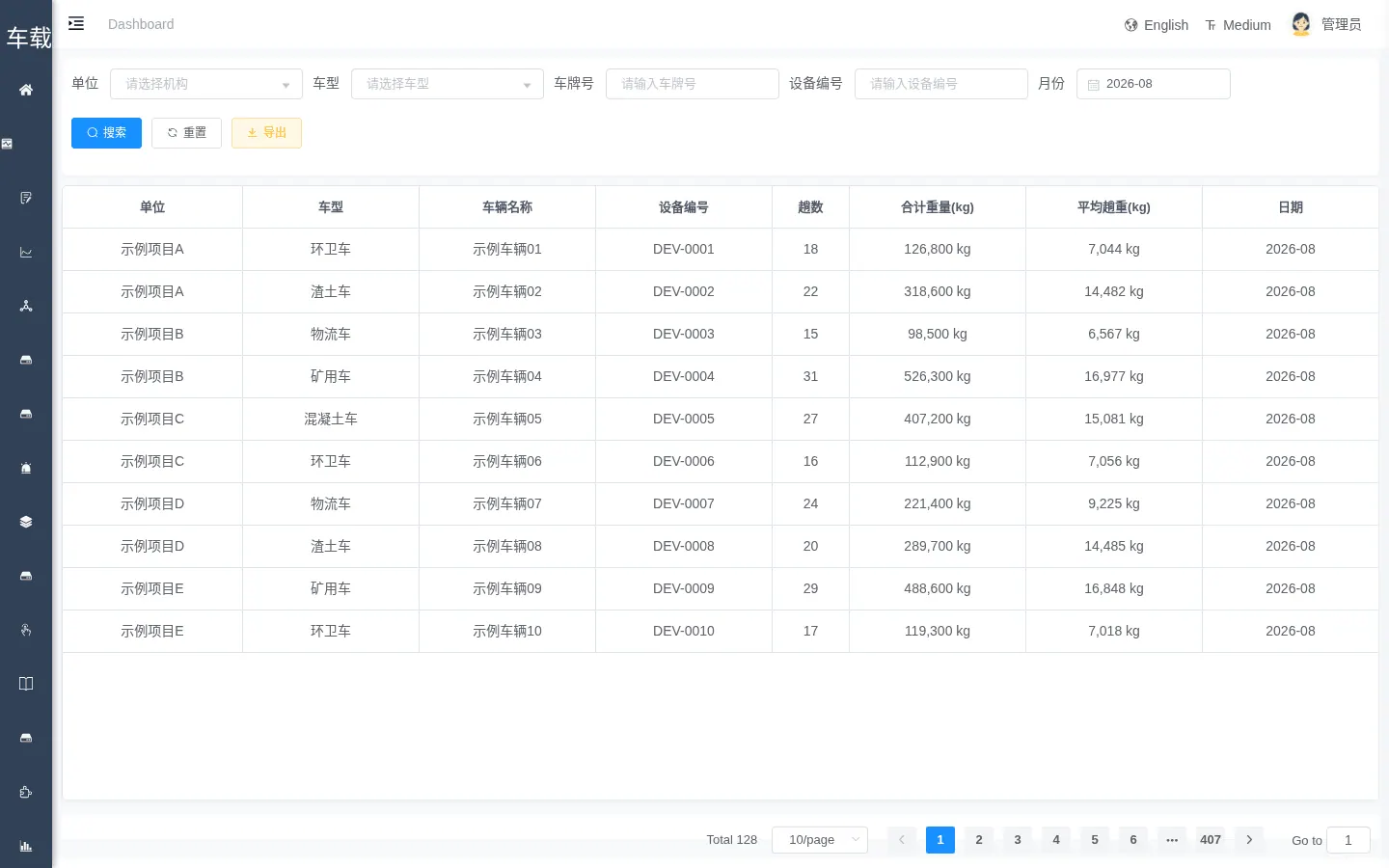1389x868 pixels.
Task: Open the stacked layers sidebar icon
Action: [26, 522]
